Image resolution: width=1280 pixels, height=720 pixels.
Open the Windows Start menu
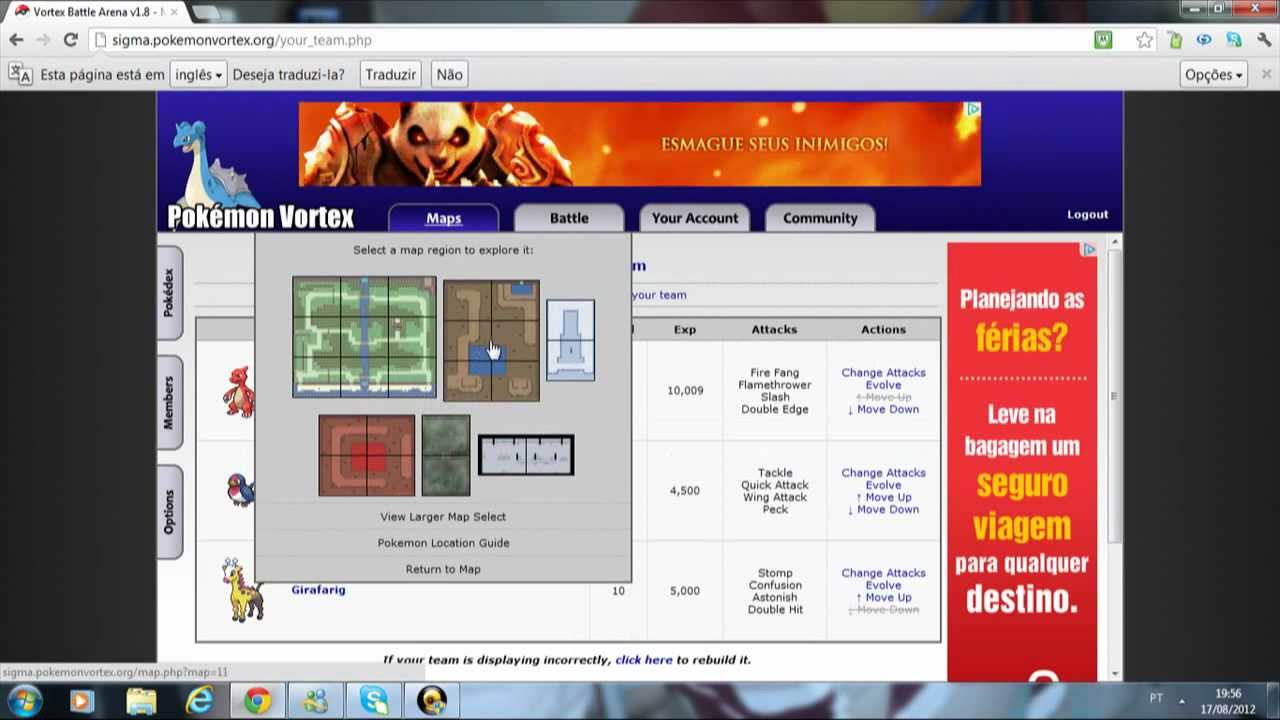coord(24,700)
